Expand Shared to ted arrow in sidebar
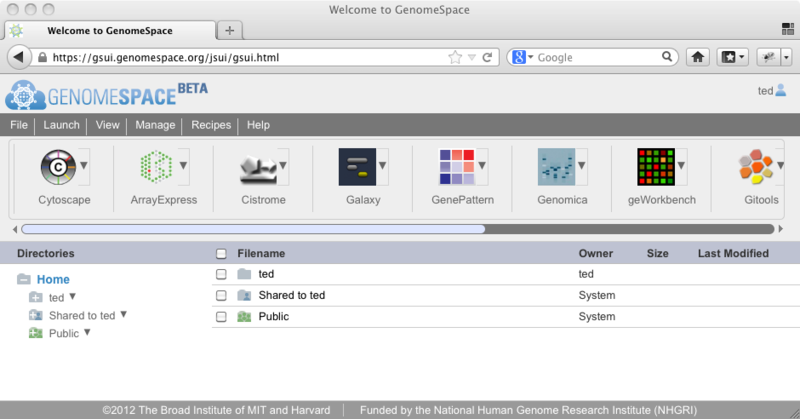This screenshot has width=800, height=419. [124, 315]
